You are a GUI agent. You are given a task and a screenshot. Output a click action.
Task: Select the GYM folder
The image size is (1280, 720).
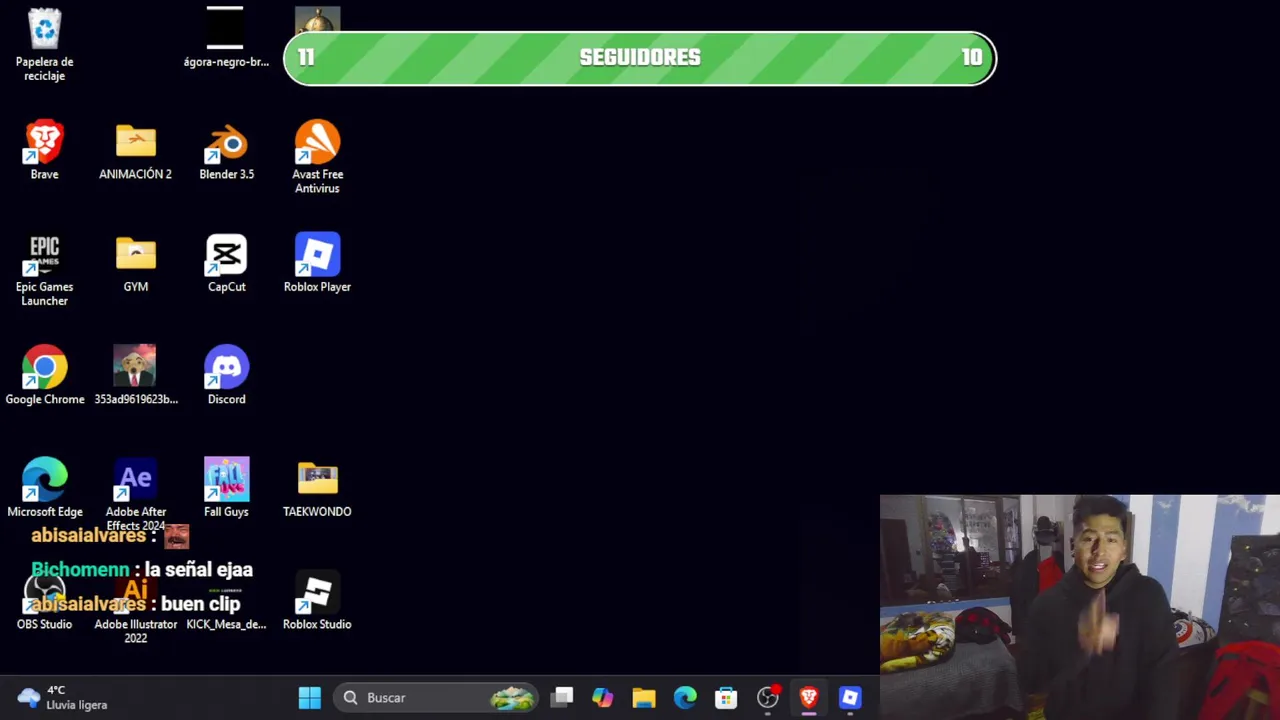135,264
